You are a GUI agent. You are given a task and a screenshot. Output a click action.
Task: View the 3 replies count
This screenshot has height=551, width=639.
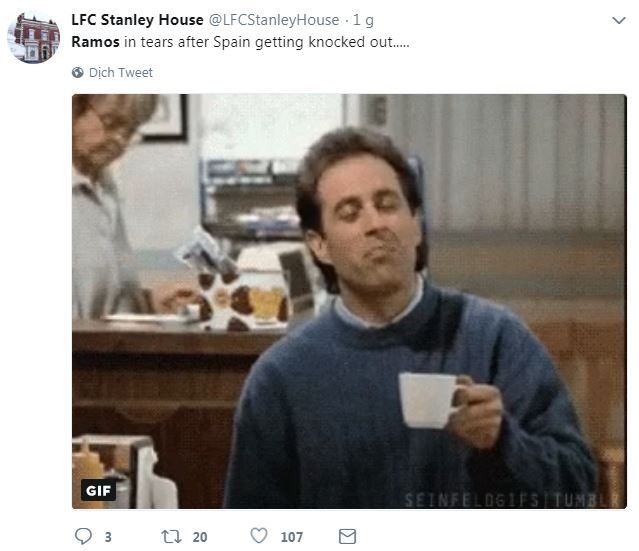[108, 537]
